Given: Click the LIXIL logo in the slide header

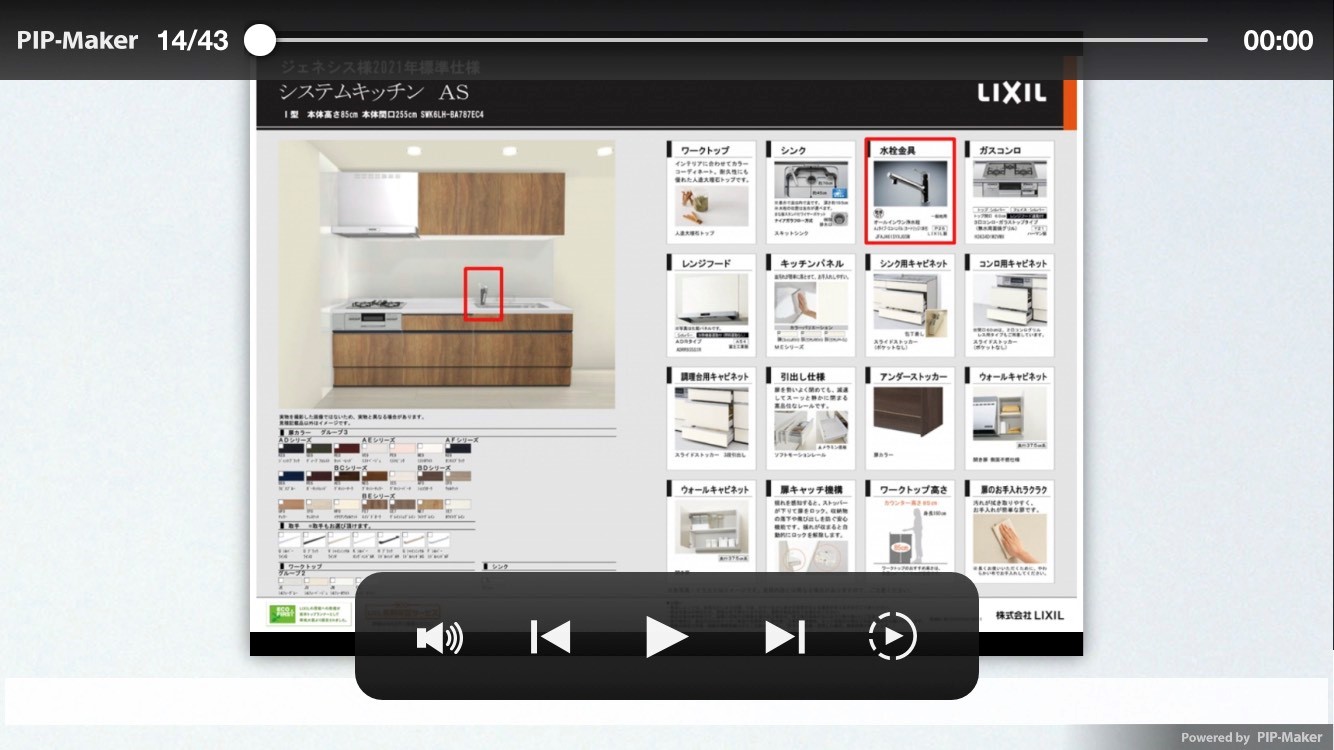Looking at the screenshot, I should point(1011,93).
